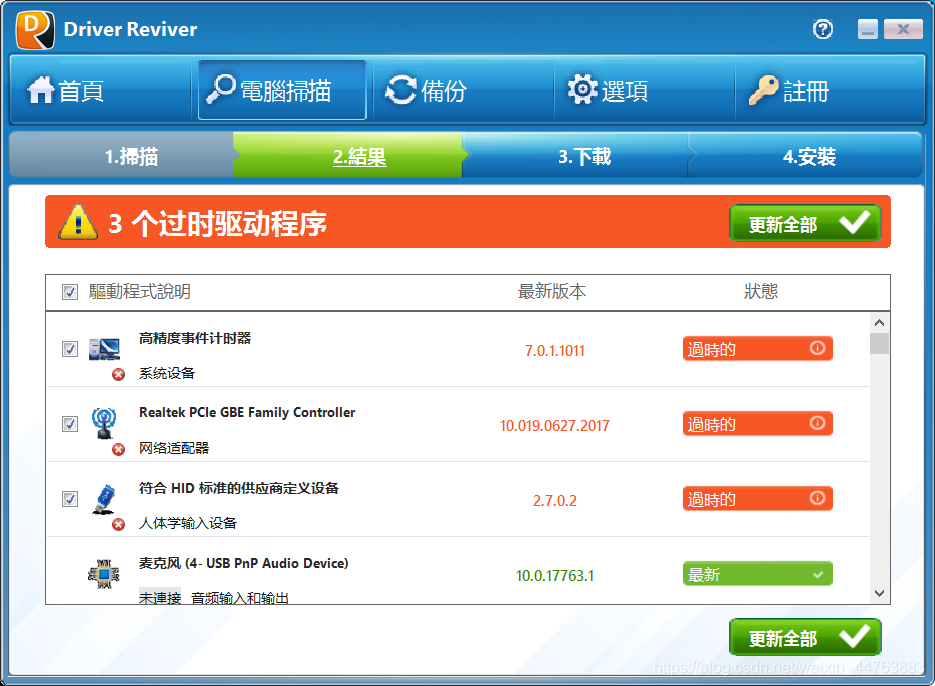This screenshot has width=935, height=686.
Task: Click the house icon next to 首頁
Action: 41,90
